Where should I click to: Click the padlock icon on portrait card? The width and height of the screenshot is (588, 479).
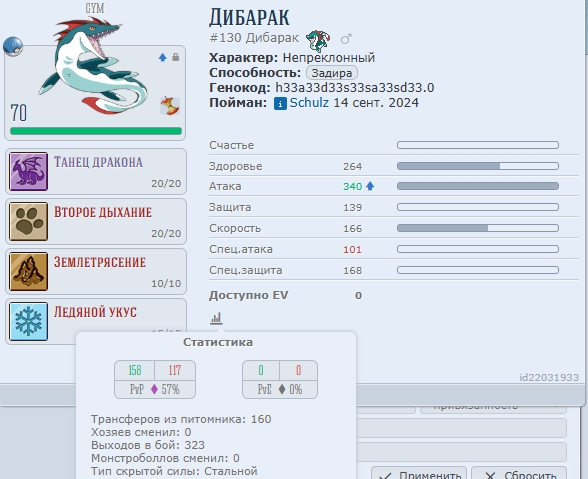click(176, 57)
